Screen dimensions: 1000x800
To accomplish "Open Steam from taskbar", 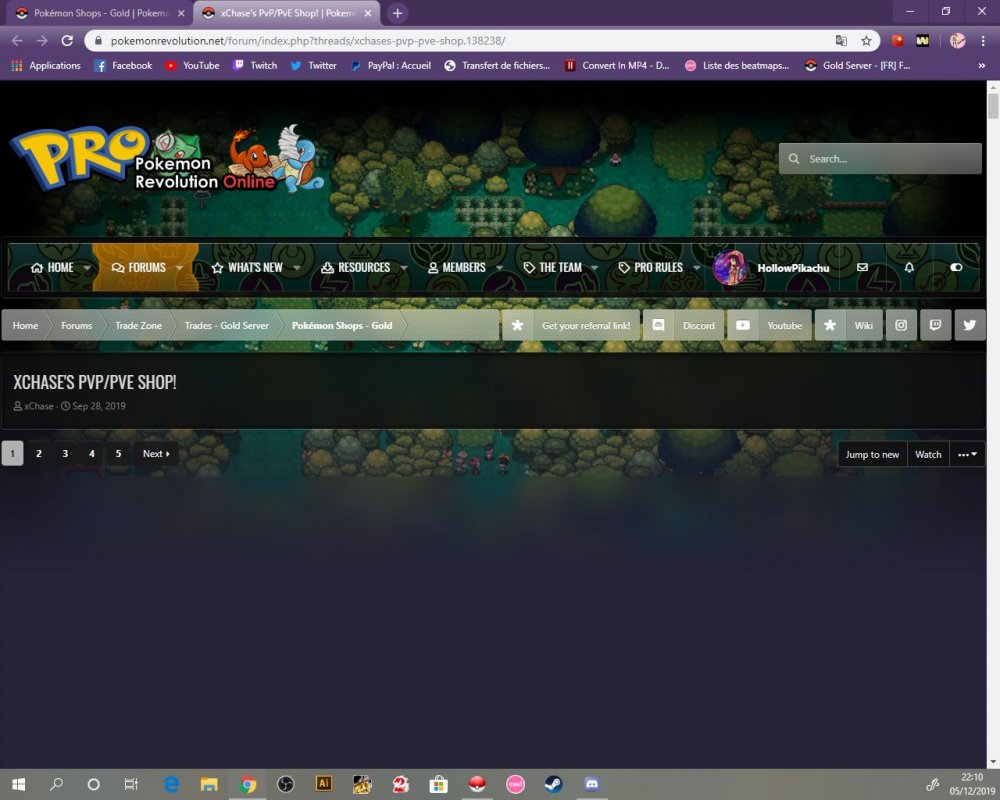I will pyautogui.click(x=553, y=784).
